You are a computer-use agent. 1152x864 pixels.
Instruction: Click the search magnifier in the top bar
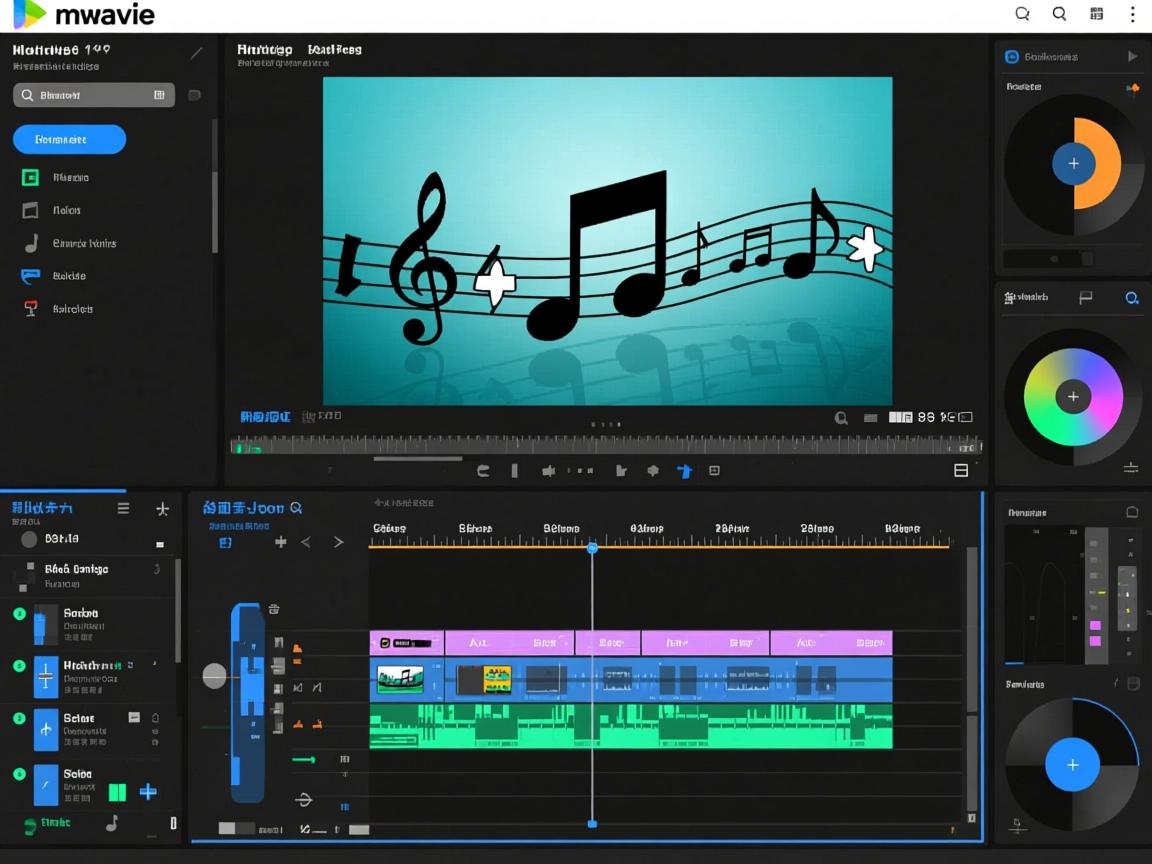pyautogui.click(x=1059, y=14)
